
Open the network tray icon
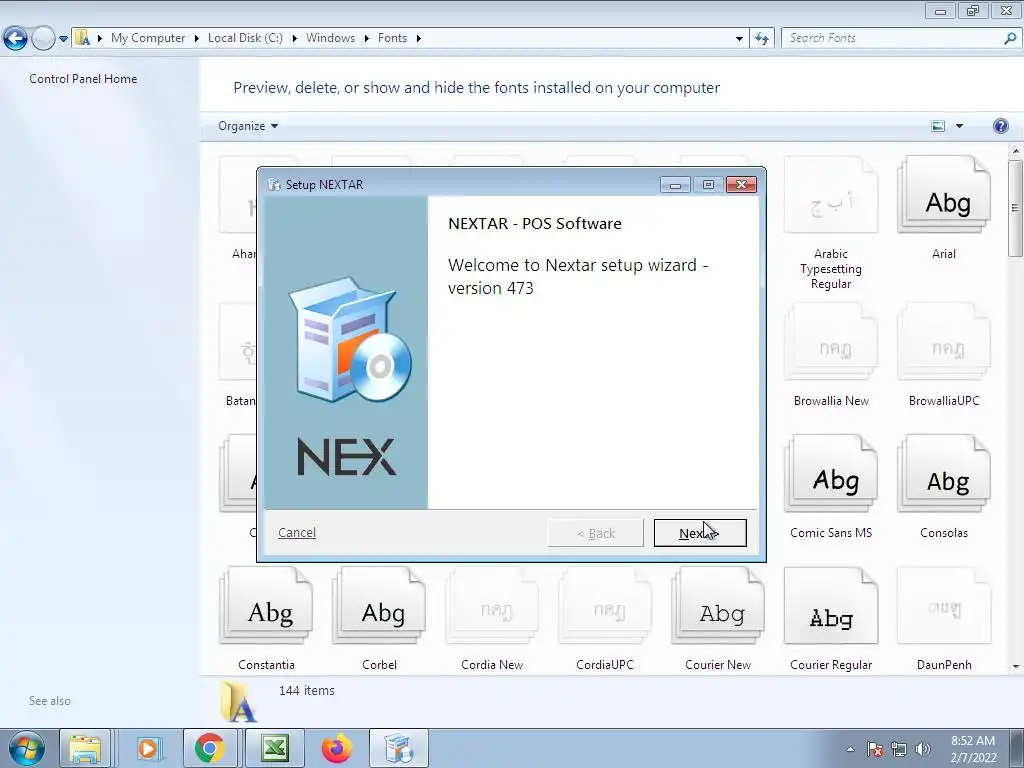click(x=899, y=749)
